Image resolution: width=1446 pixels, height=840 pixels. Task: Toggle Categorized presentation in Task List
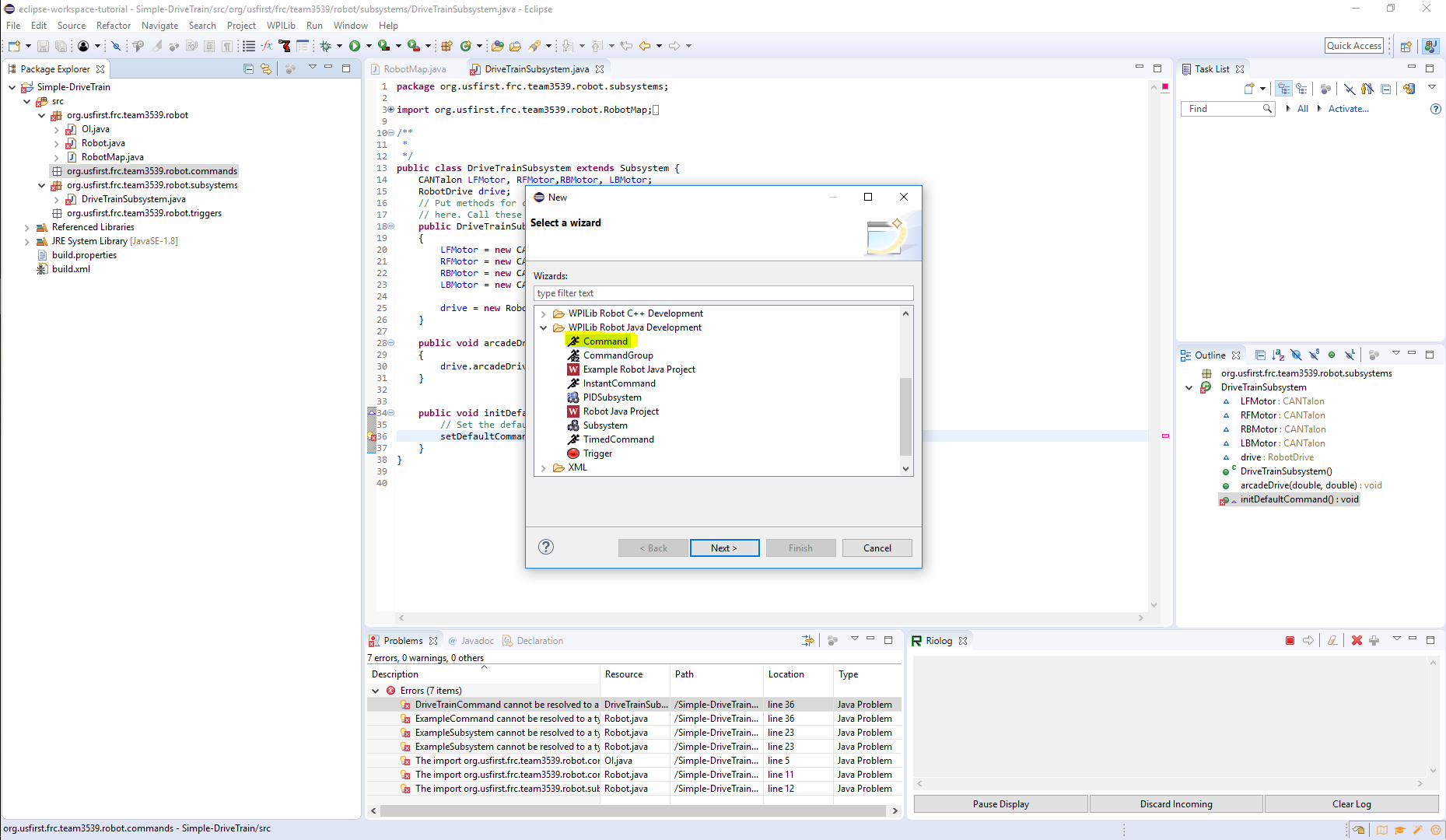pyautogui.click(x=1284, y=88)
